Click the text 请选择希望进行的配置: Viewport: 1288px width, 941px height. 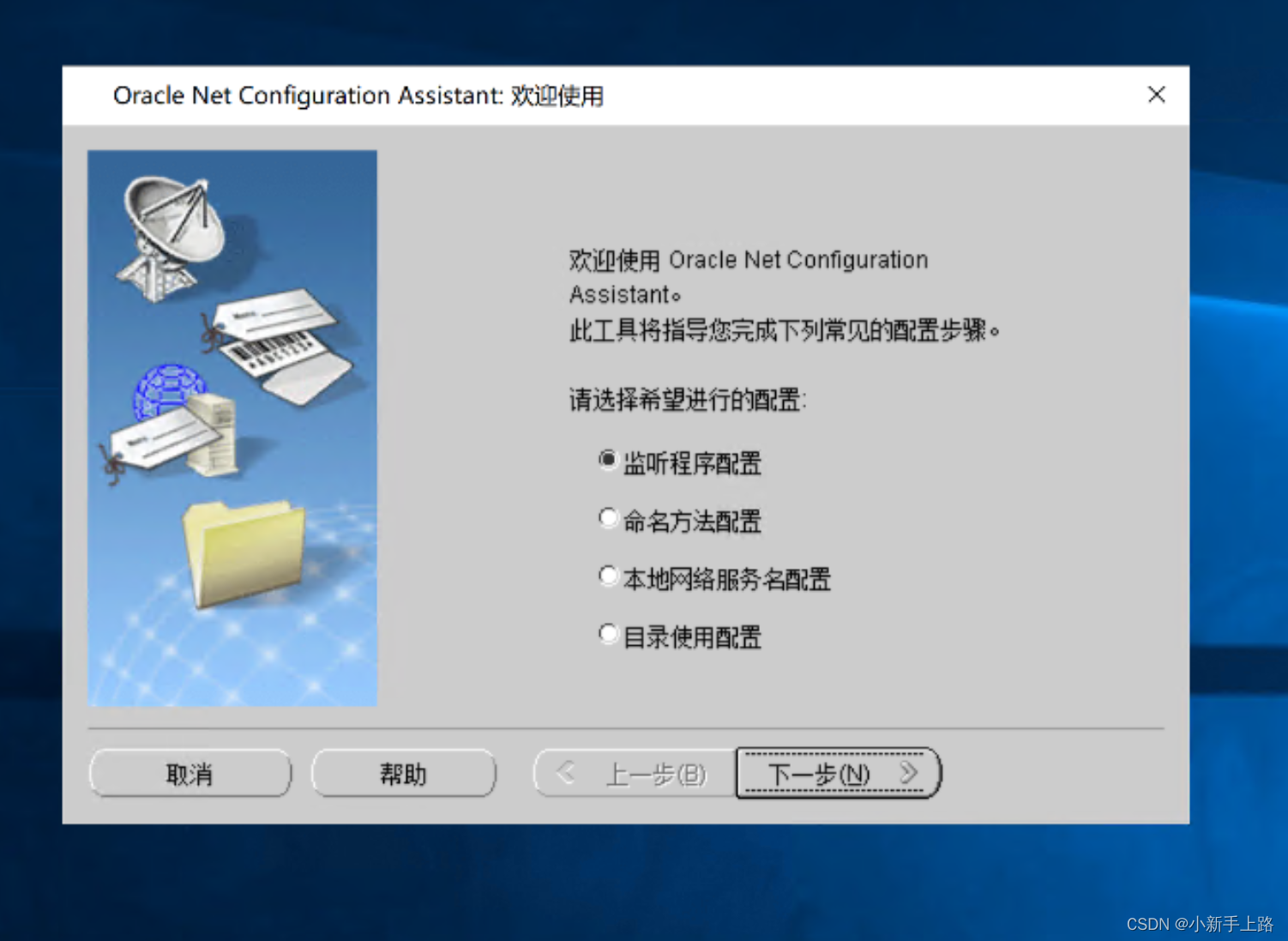tap(688, 400)
